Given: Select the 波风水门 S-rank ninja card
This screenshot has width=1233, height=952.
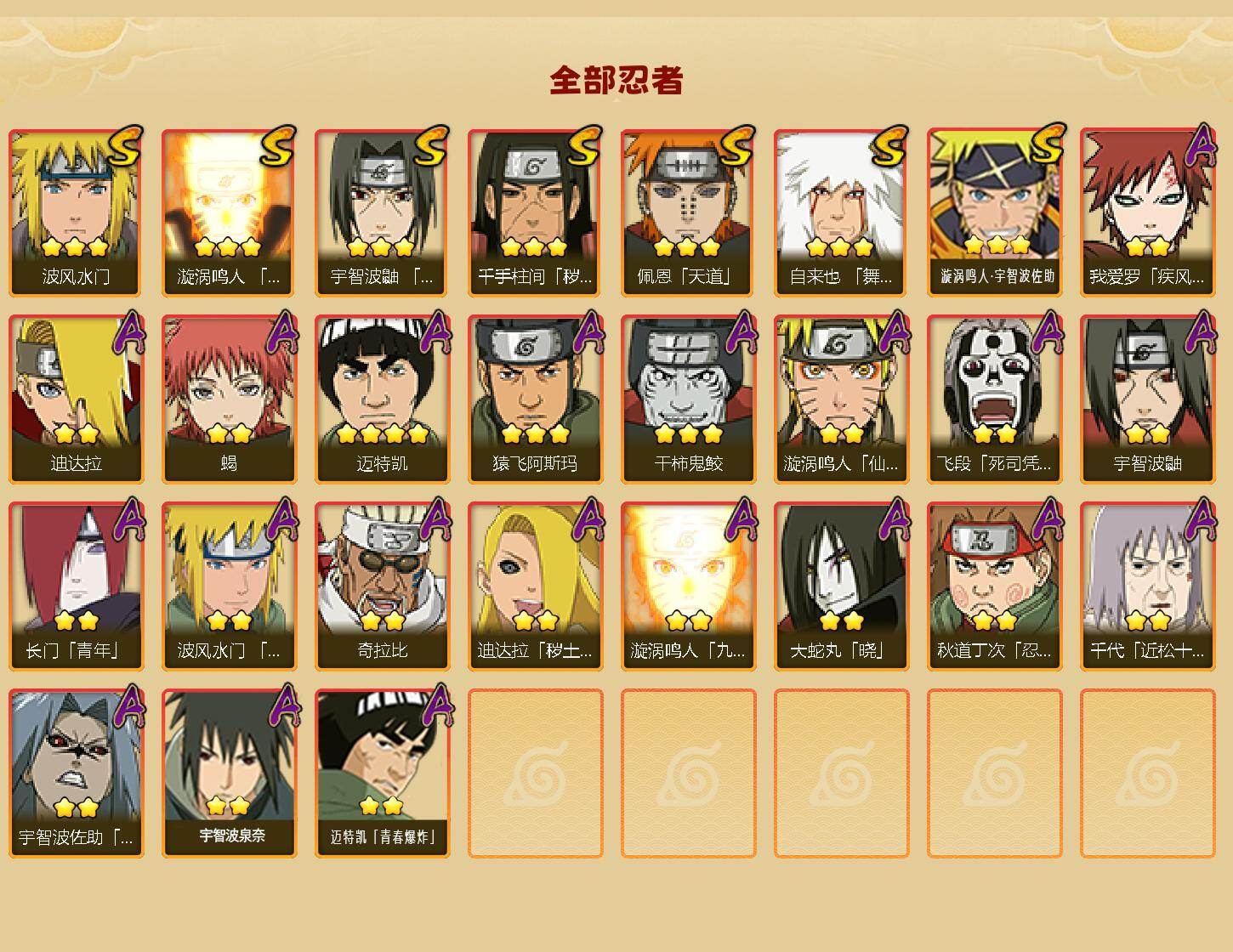Looking at the screenshot, I should tap(76, 212).
